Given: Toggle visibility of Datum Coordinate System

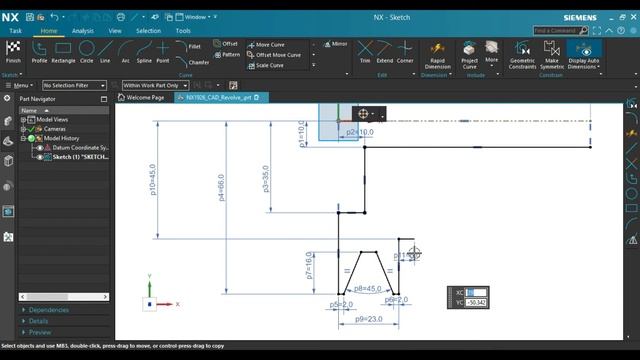Looking at the screenshot, I should 40,148.
